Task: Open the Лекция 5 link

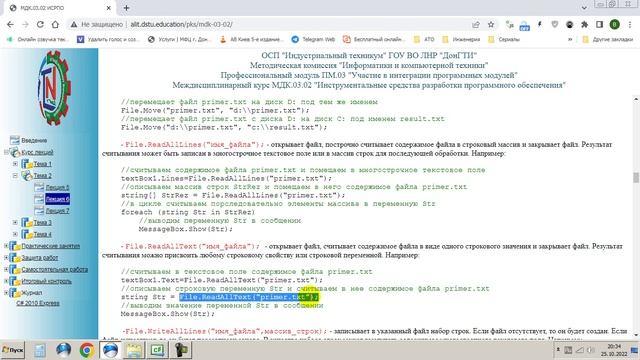Action: point(57,187)
